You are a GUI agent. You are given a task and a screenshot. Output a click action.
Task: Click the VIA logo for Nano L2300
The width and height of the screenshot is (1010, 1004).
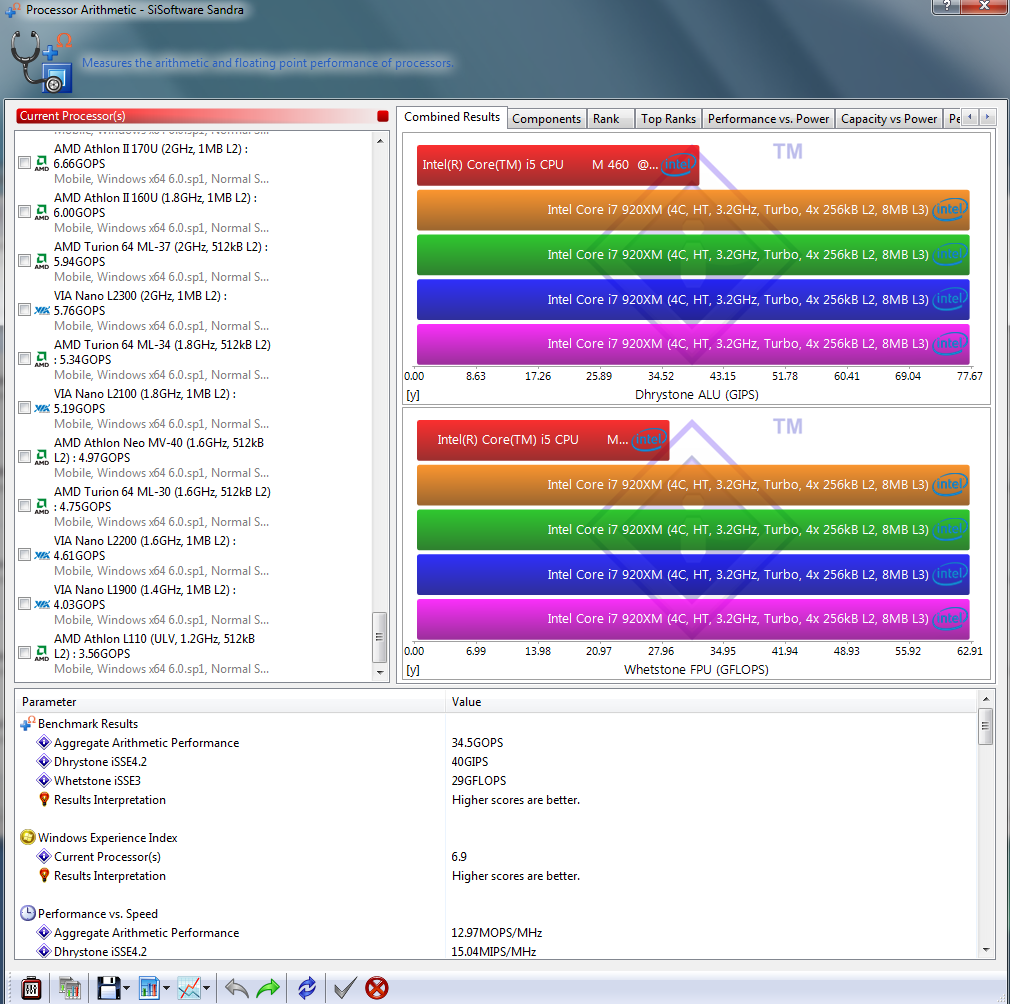pos(42,310)
